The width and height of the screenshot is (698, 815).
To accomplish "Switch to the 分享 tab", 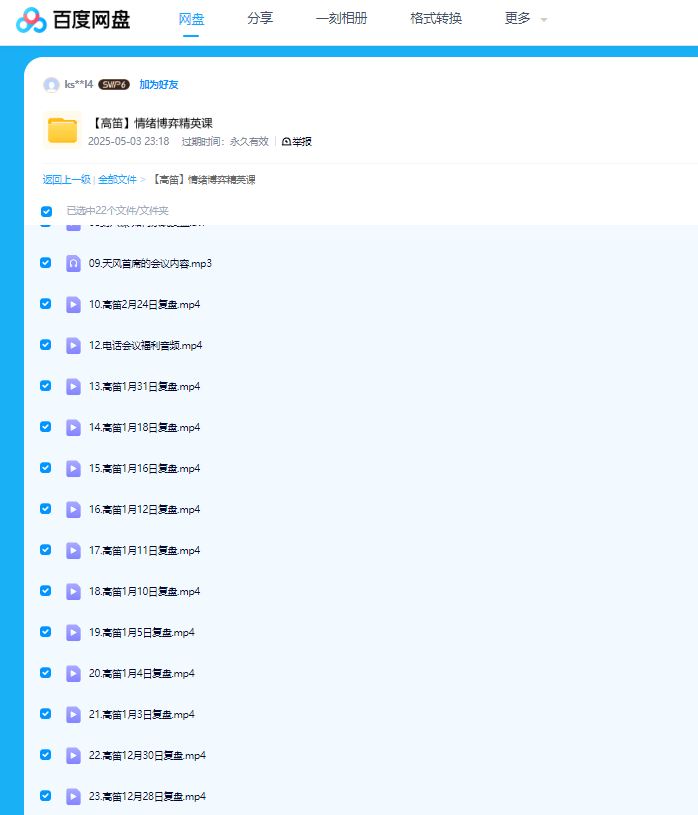I will click(260, 18).
